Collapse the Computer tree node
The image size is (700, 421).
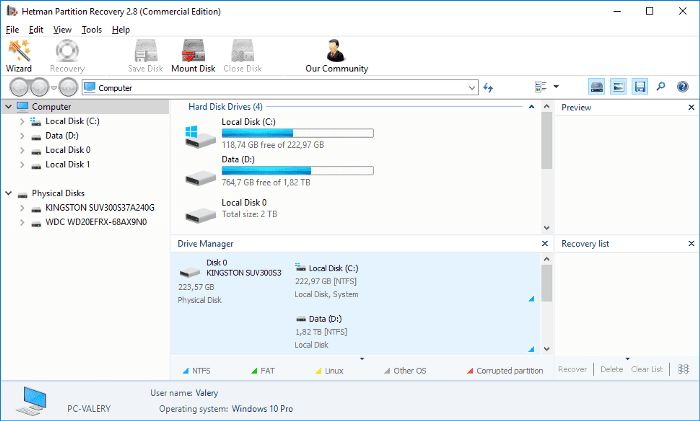coord(8,107)
